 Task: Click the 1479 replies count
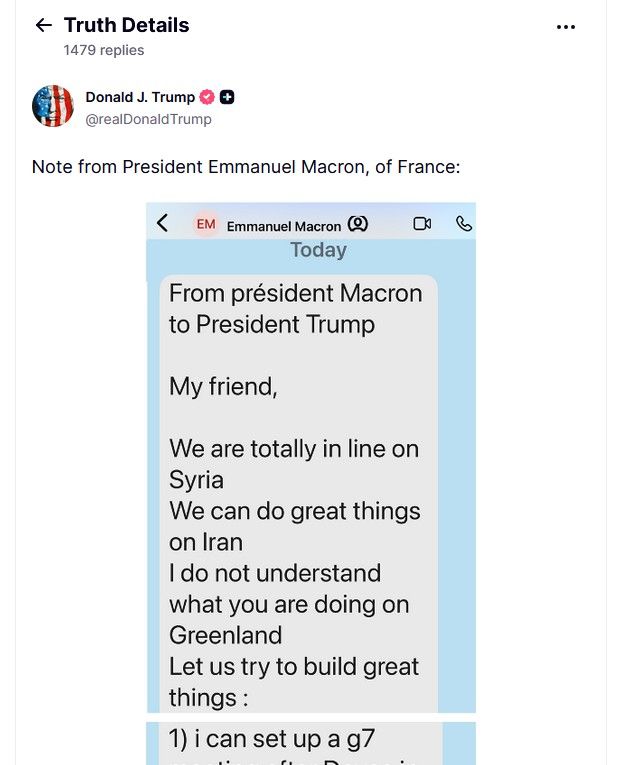(x=104, y=50)
